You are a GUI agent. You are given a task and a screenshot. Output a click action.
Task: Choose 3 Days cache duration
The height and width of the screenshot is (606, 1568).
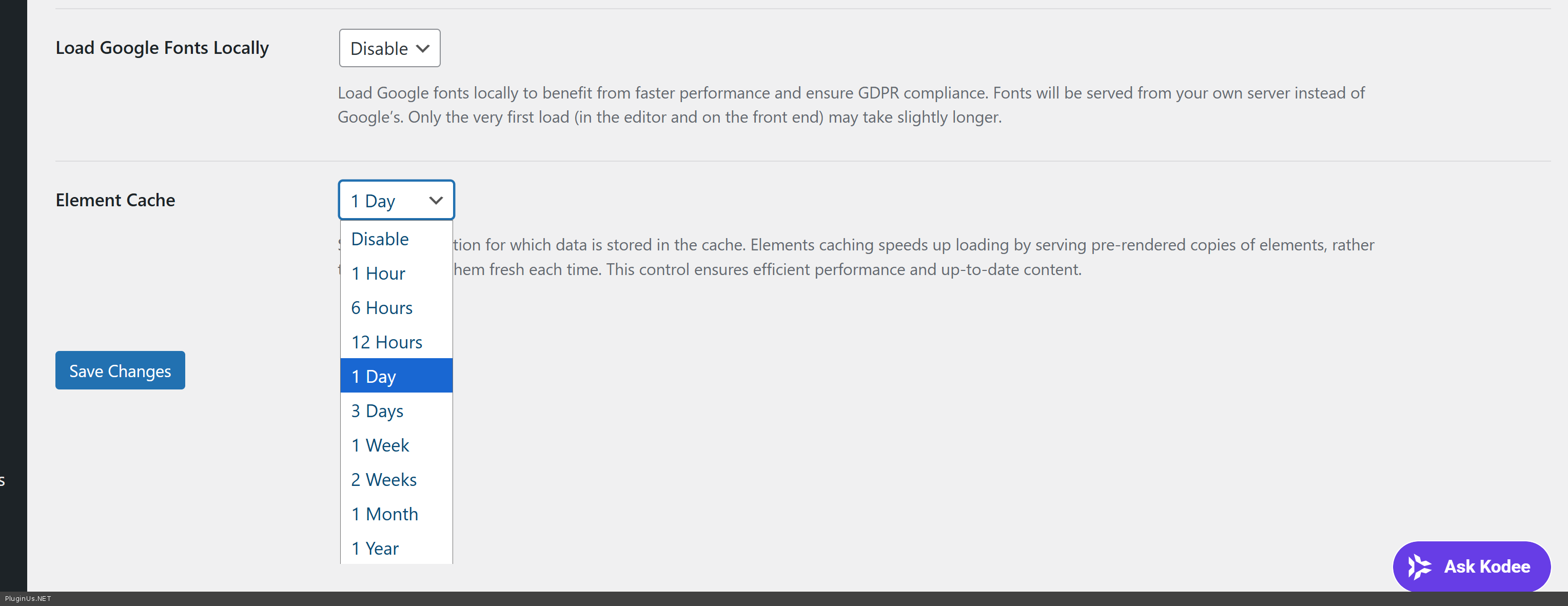click(378, 412)
